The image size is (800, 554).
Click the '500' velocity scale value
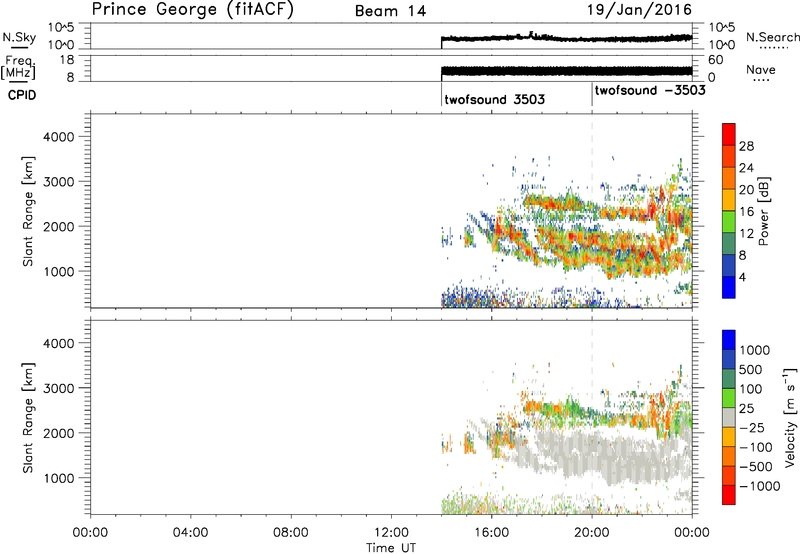[751, 369]
